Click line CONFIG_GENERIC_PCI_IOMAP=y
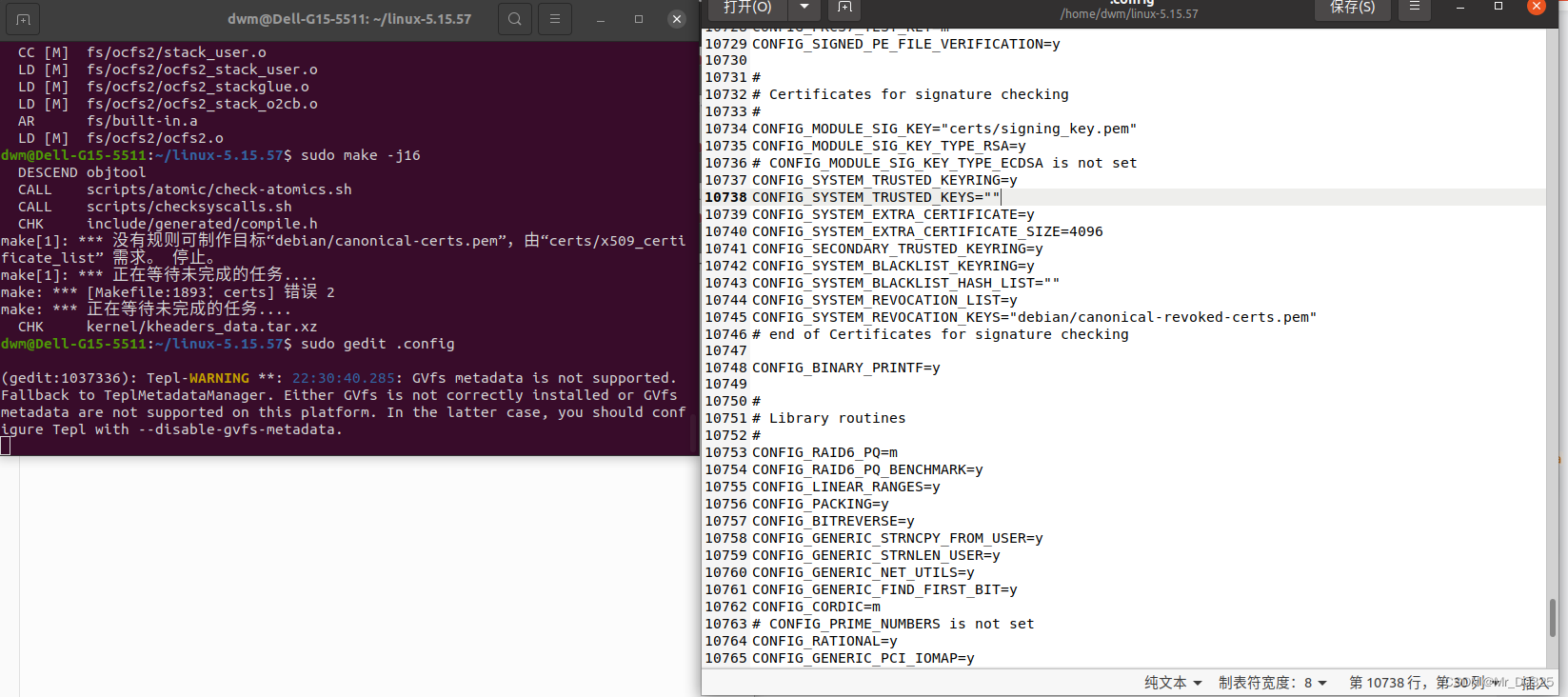 click(863, 658)
